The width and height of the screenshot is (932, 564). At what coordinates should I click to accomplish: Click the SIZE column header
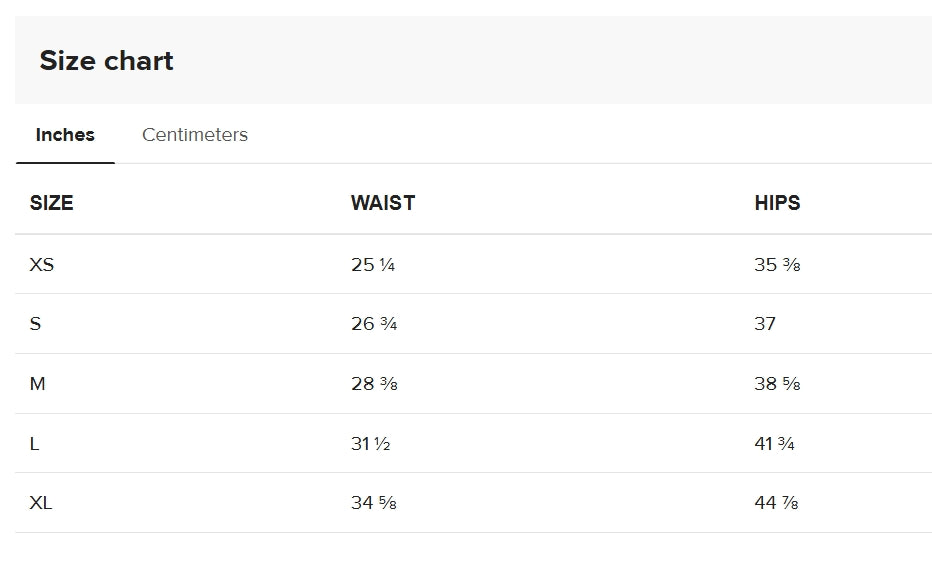point(52,203)
